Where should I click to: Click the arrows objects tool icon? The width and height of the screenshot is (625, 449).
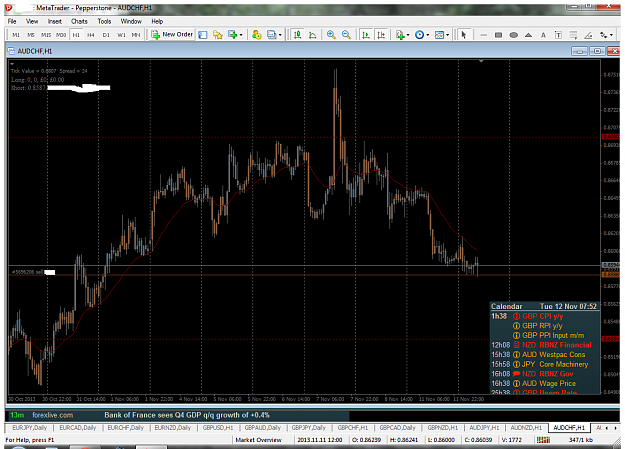pos(603,35)
